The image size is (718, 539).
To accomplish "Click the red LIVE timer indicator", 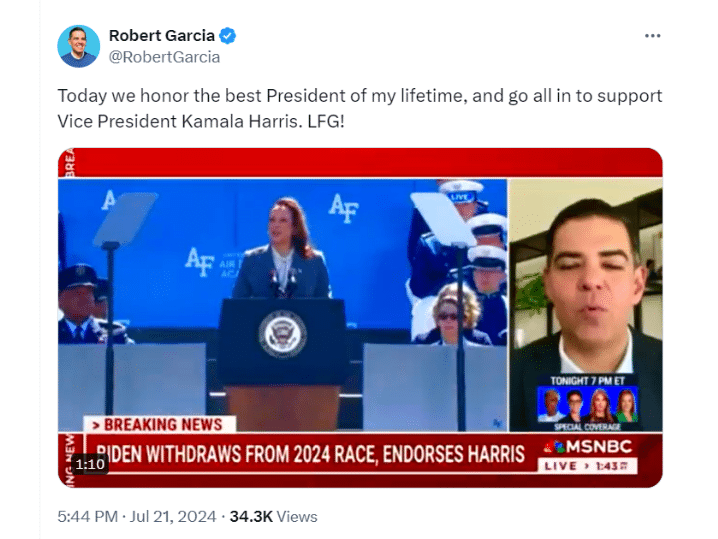I will click(x=587, y=466).
